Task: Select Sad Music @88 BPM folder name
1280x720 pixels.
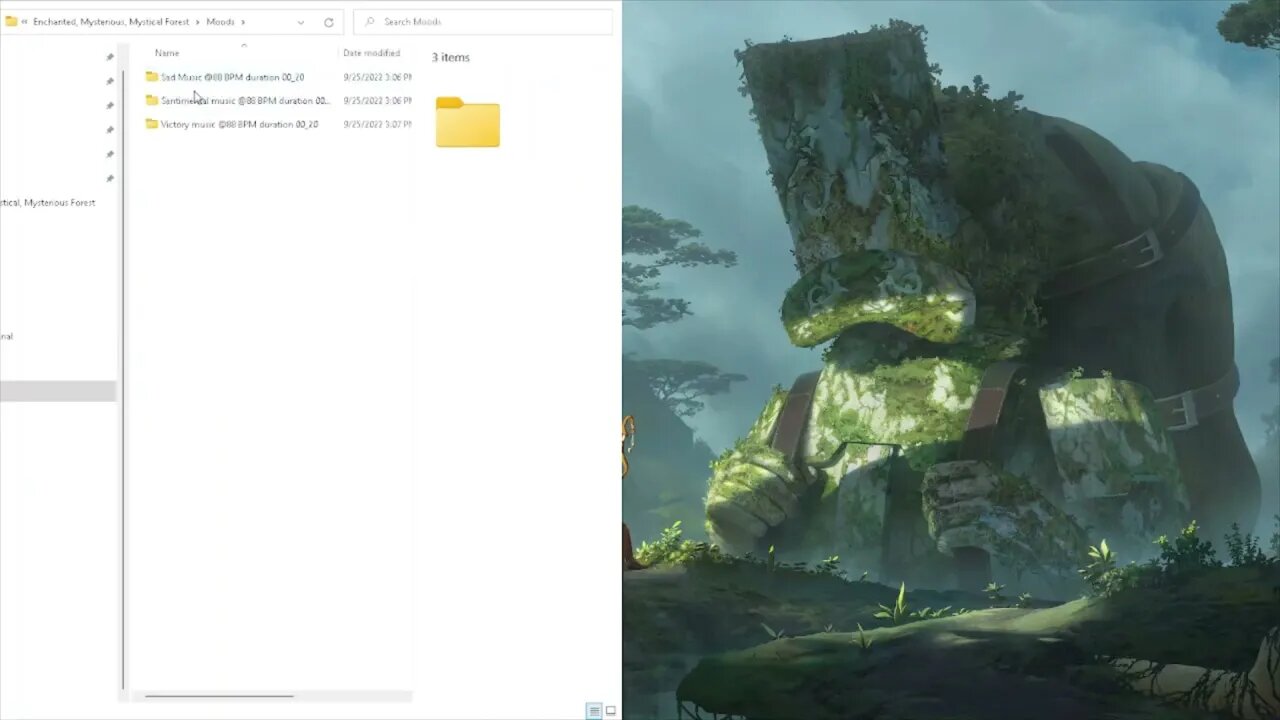Action: pyautogui.click(x=233, y=77)
